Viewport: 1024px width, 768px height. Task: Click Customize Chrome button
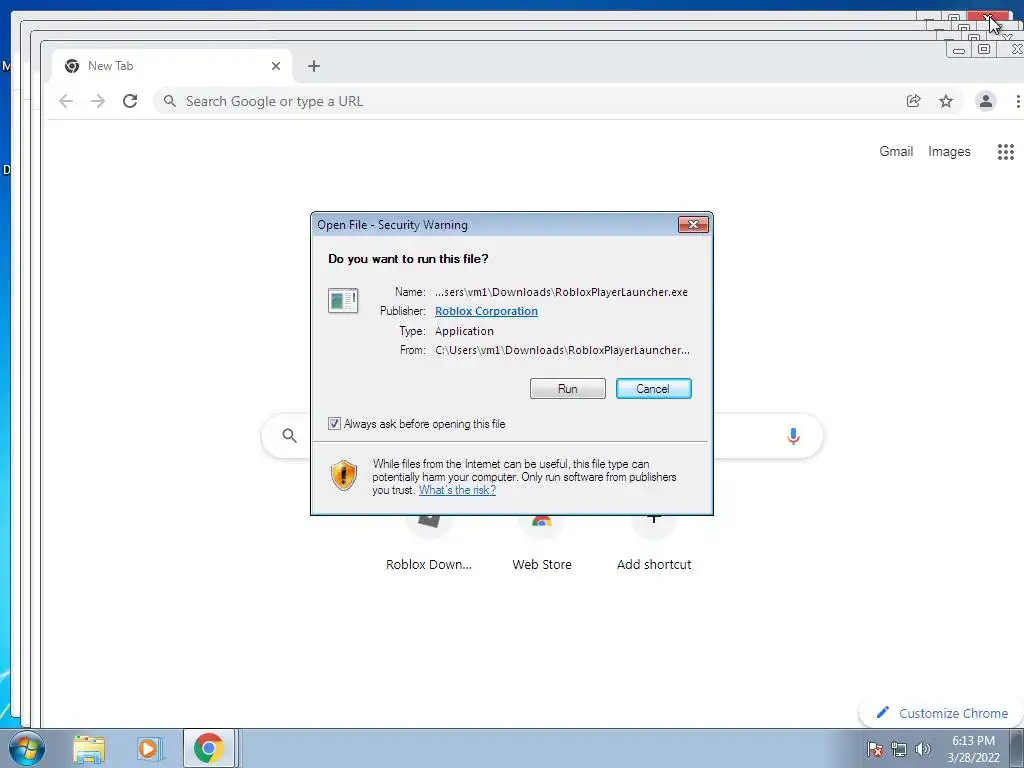[x=942, y=713]
